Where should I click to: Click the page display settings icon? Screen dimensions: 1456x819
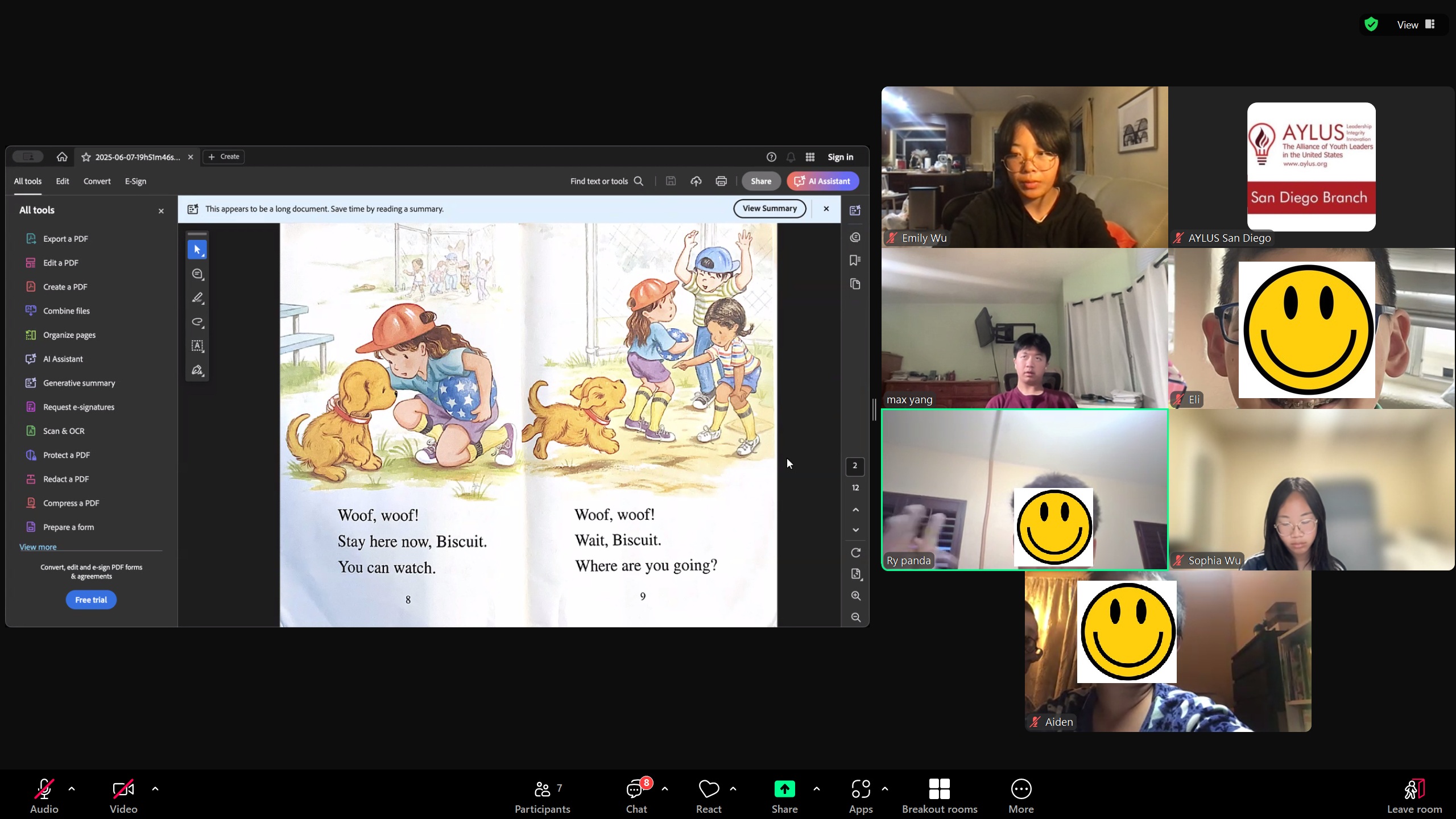(x=855, y=574)
